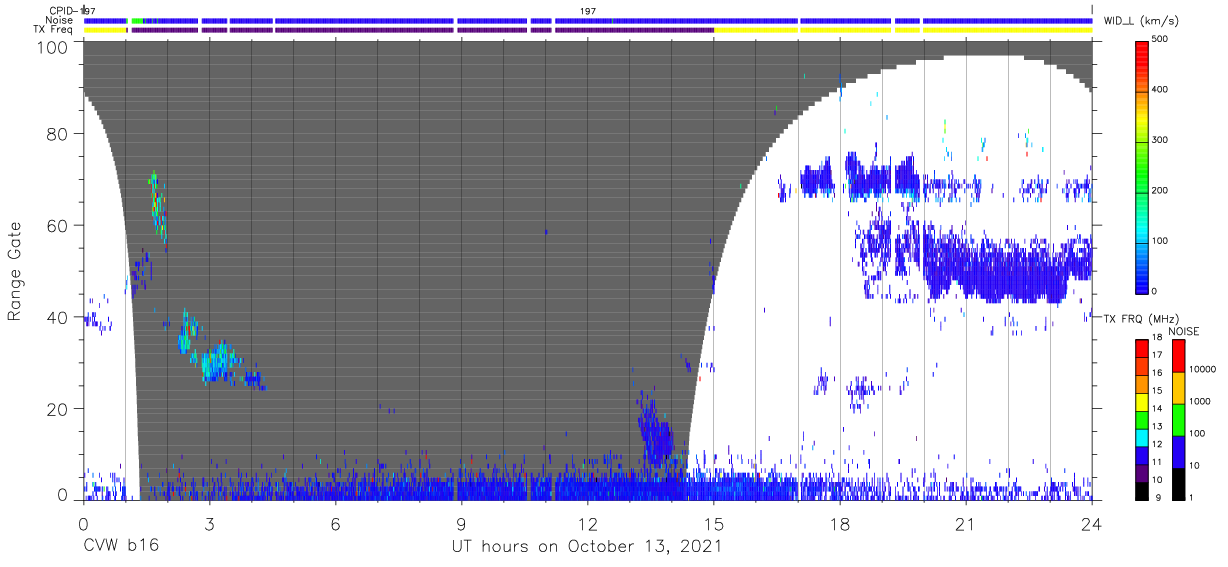Click the "TX FRQ (MHz)" legend title

click(x=1135, y=319)
